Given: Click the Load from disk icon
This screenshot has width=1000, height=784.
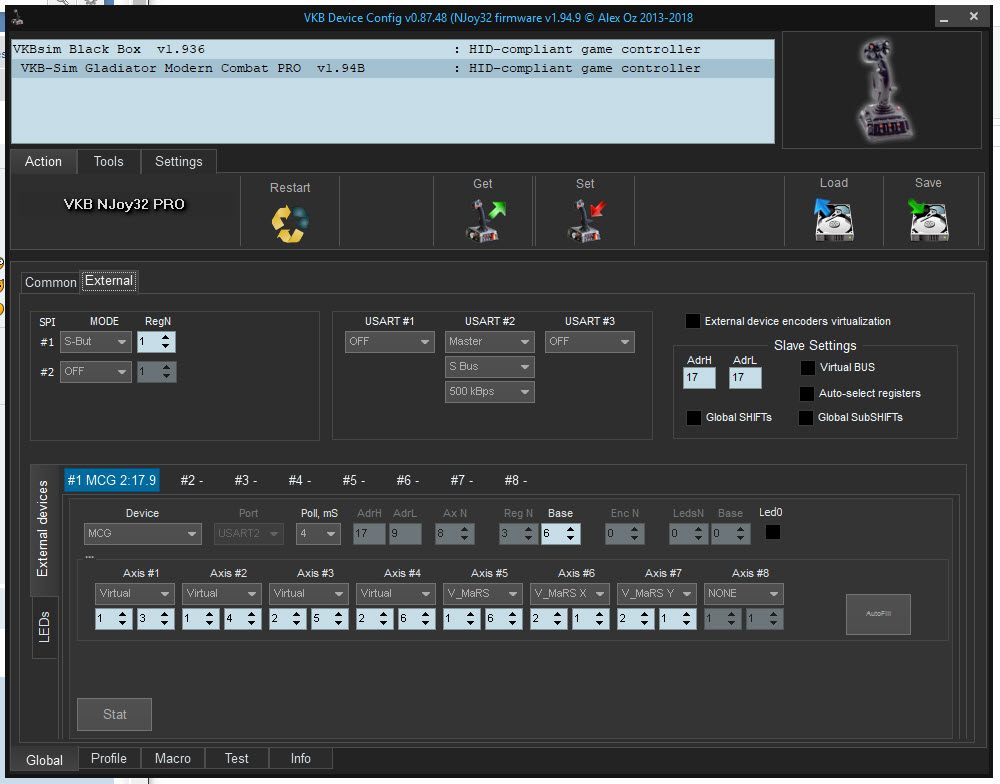Looking at the screenshot, I should (833, 219).
